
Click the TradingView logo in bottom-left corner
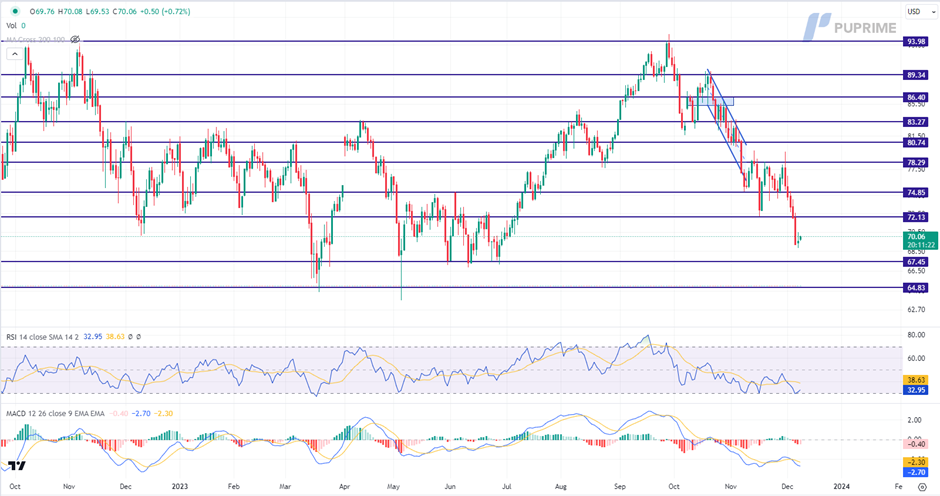pos(16,466)
